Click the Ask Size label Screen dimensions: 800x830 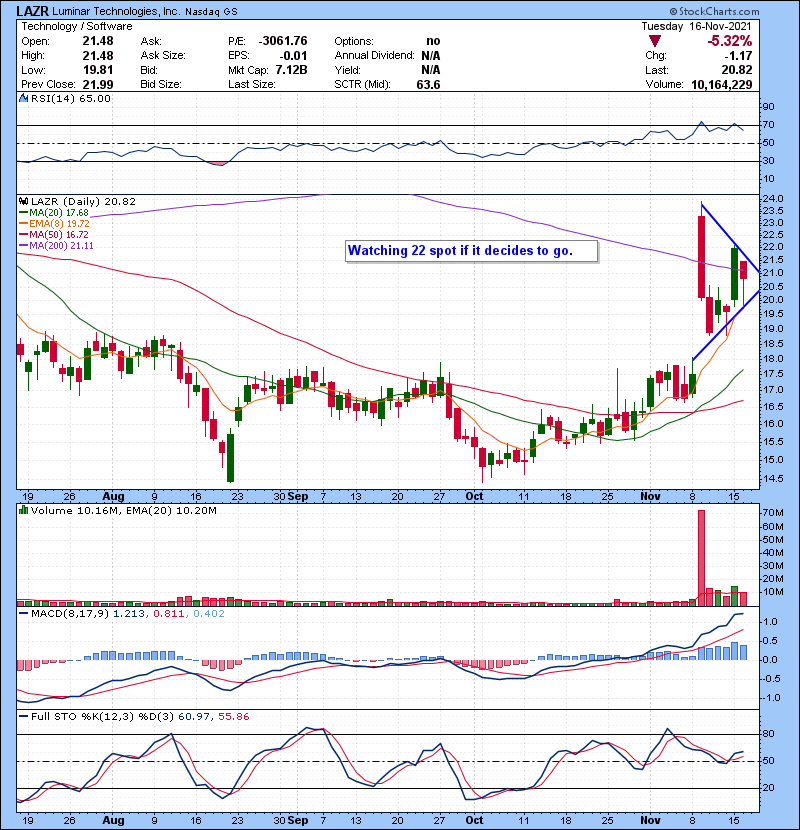163,56
